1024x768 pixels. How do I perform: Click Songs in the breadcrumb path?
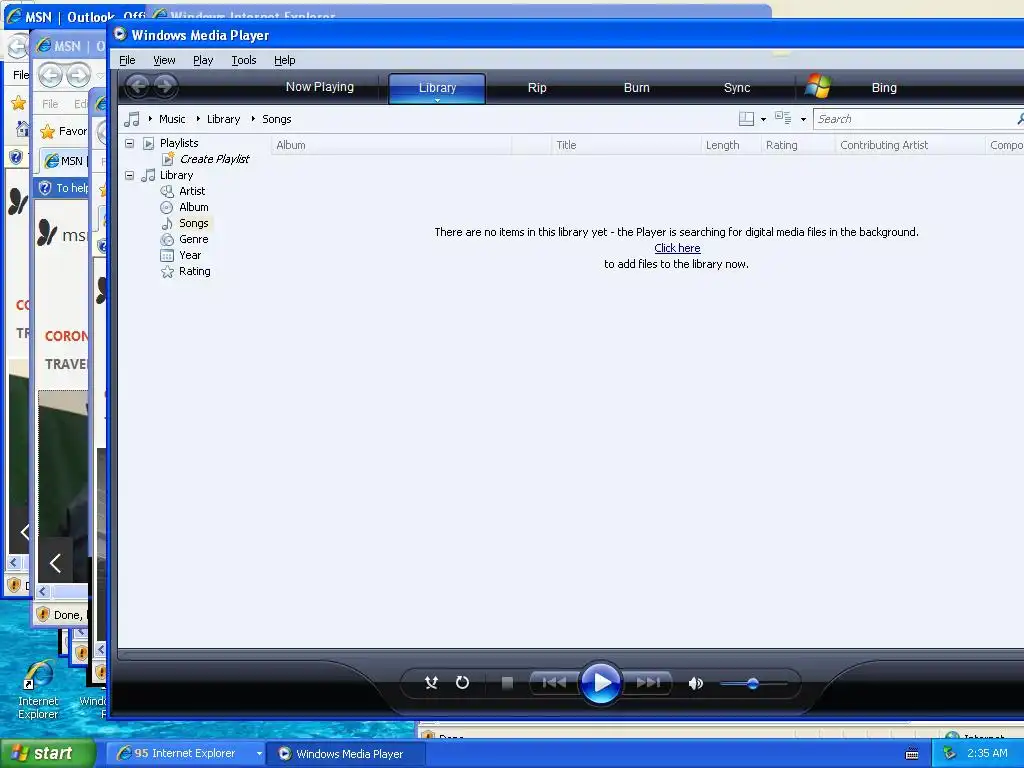click(x=276, y=119)
